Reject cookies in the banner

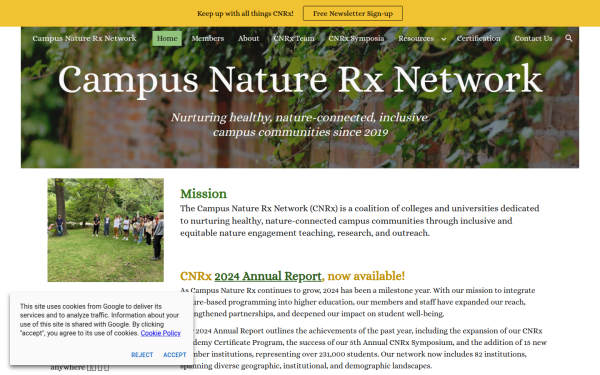pyautogui.click(x=142, y=355)
